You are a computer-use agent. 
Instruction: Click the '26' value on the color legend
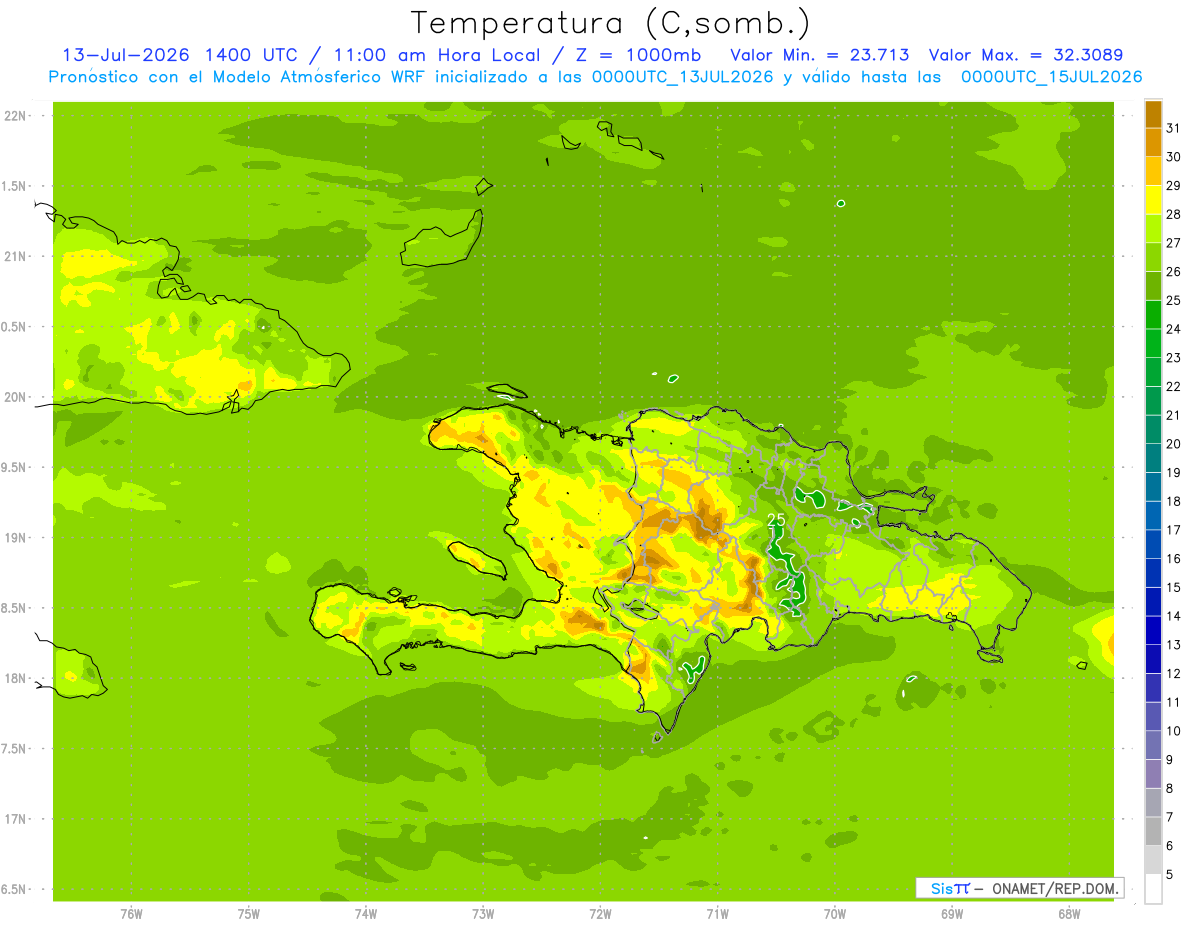pyautogui.click(x=1174, y=271)
